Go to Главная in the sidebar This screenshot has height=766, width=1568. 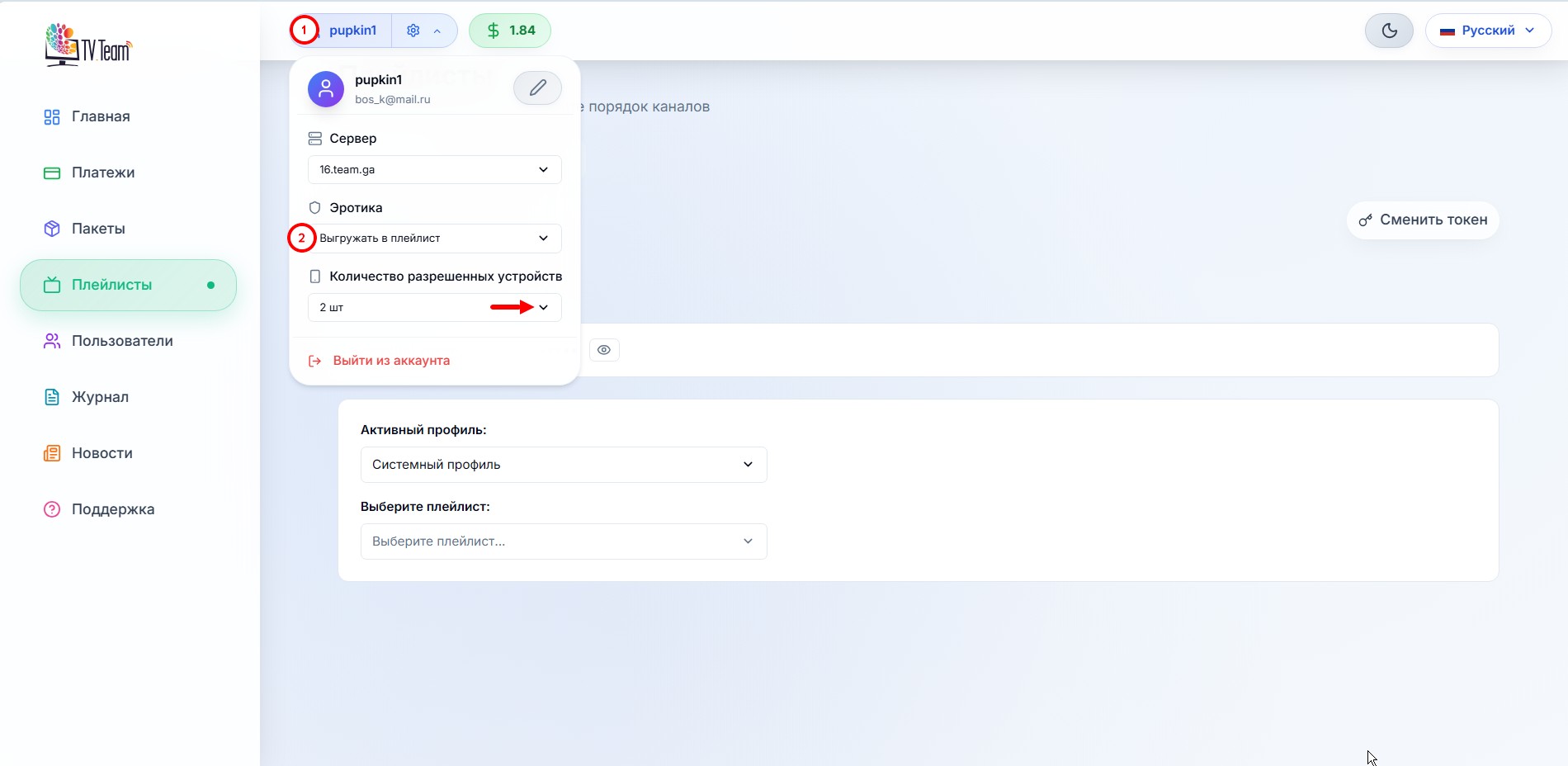click(101, 116)
